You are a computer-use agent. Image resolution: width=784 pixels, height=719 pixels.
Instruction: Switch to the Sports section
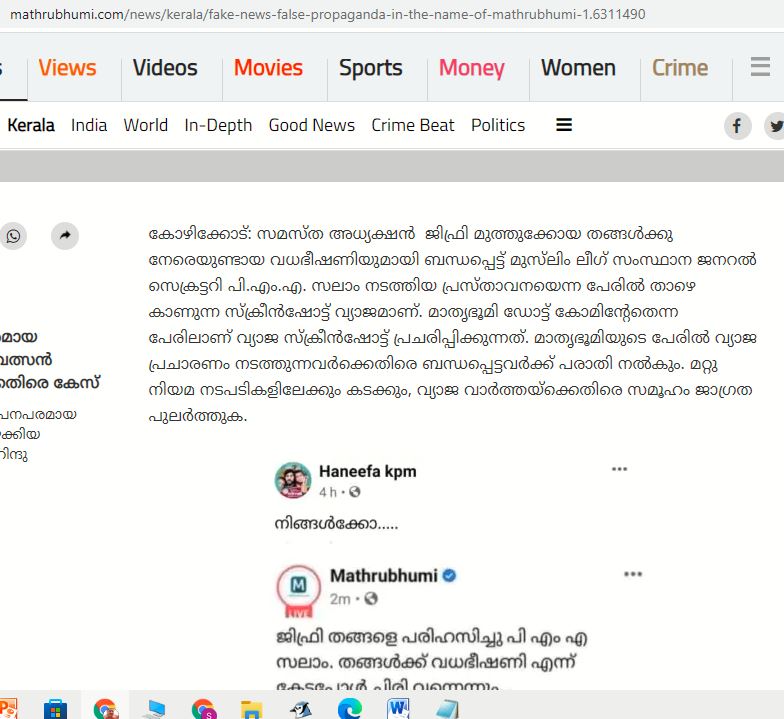(370, 68)
